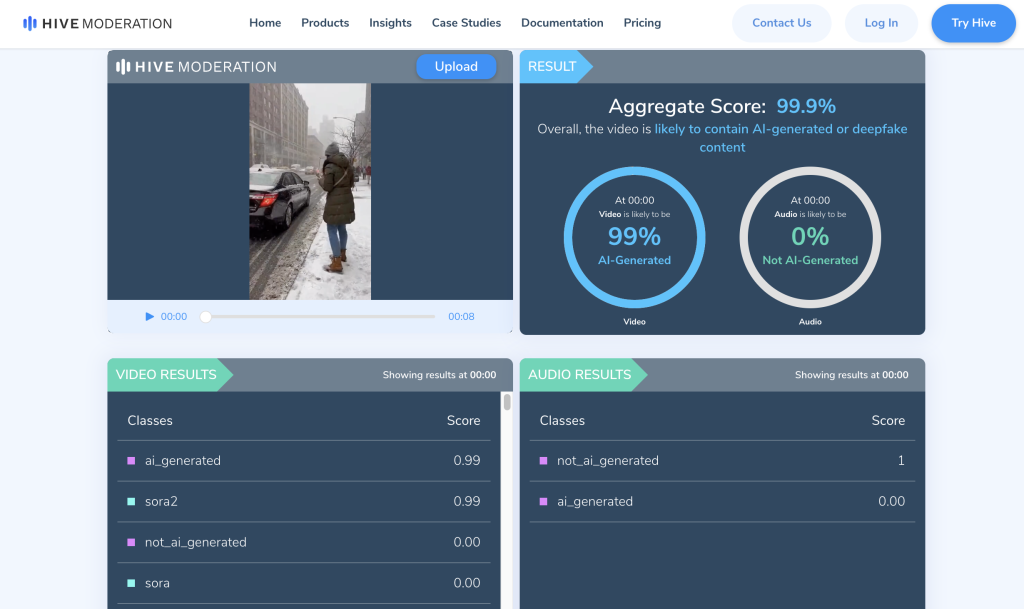Click the purple ai_generated video class marker
Image resolution: width=1024 pixels, height=609 pixels.
(x=131, y=461)
